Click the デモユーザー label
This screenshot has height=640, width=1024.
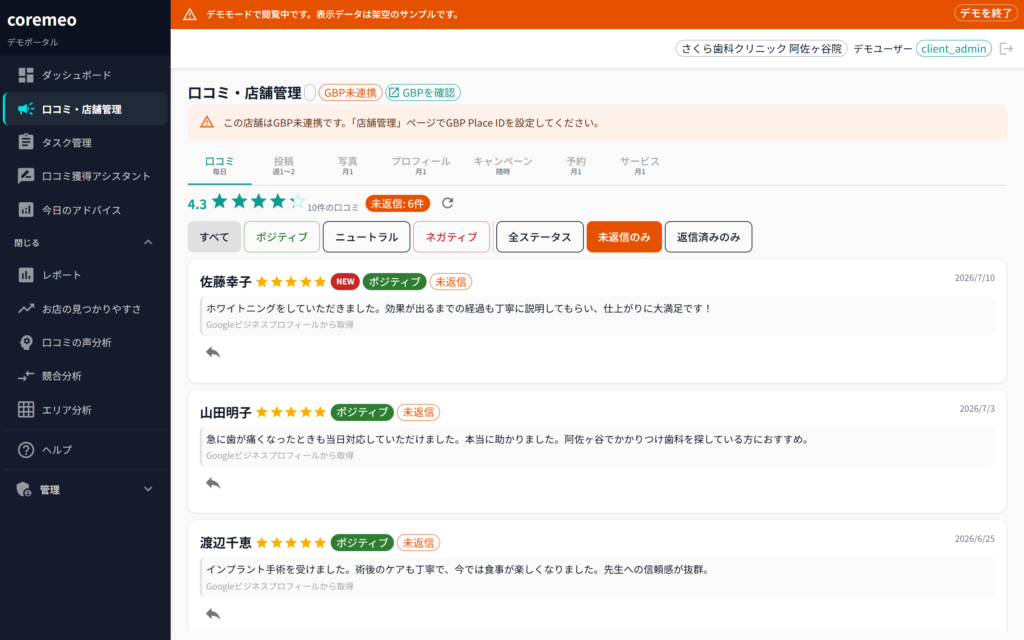click(x=882, y=49)
